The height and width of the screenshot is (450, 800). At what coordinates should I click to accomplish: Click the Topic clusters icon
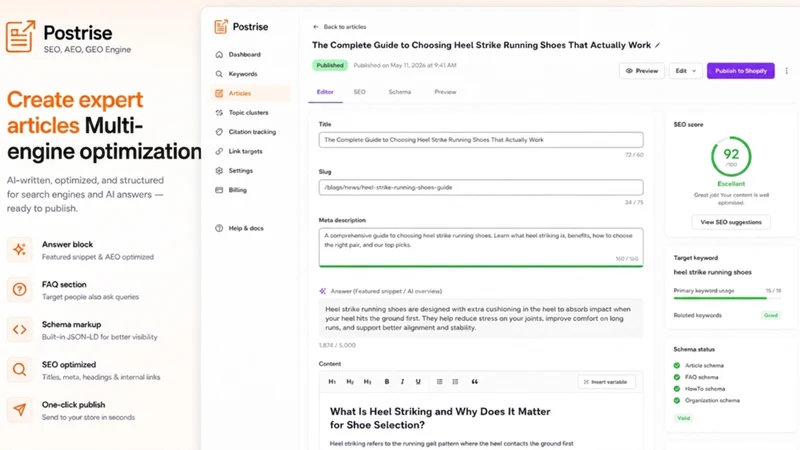[x=219, y=113]
